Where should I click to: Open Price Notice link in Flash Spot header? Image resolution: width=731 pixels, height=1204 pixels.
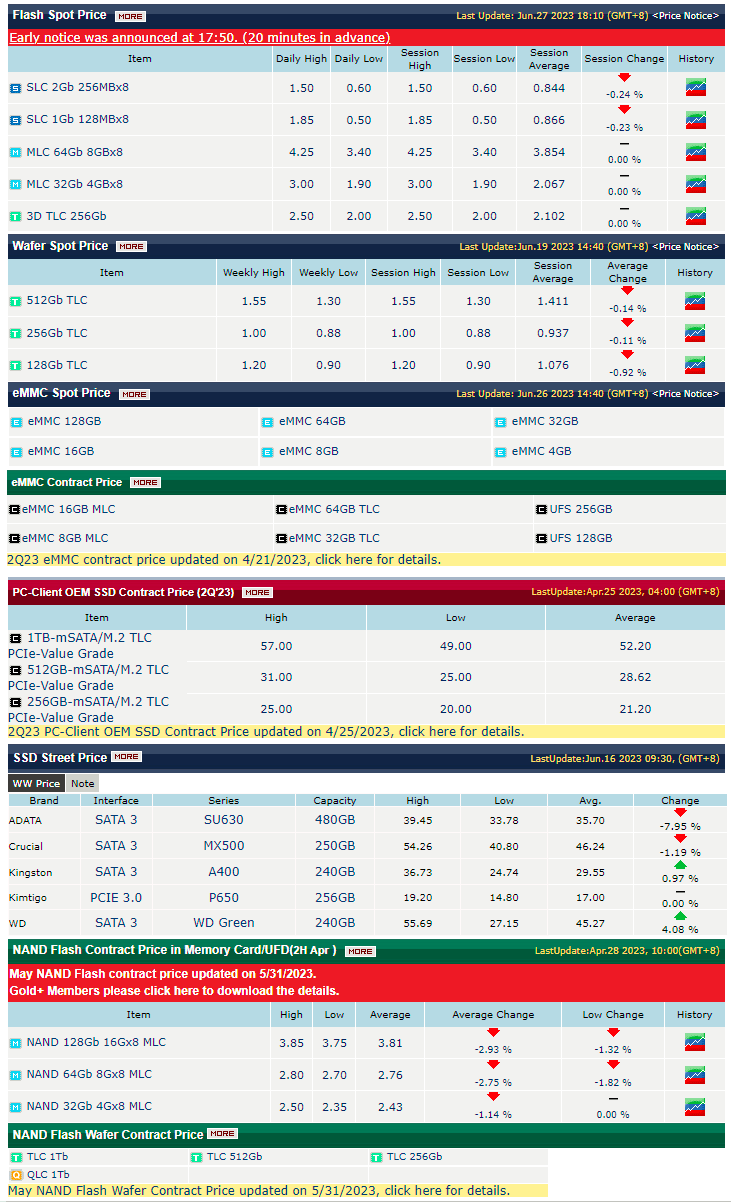685,16
